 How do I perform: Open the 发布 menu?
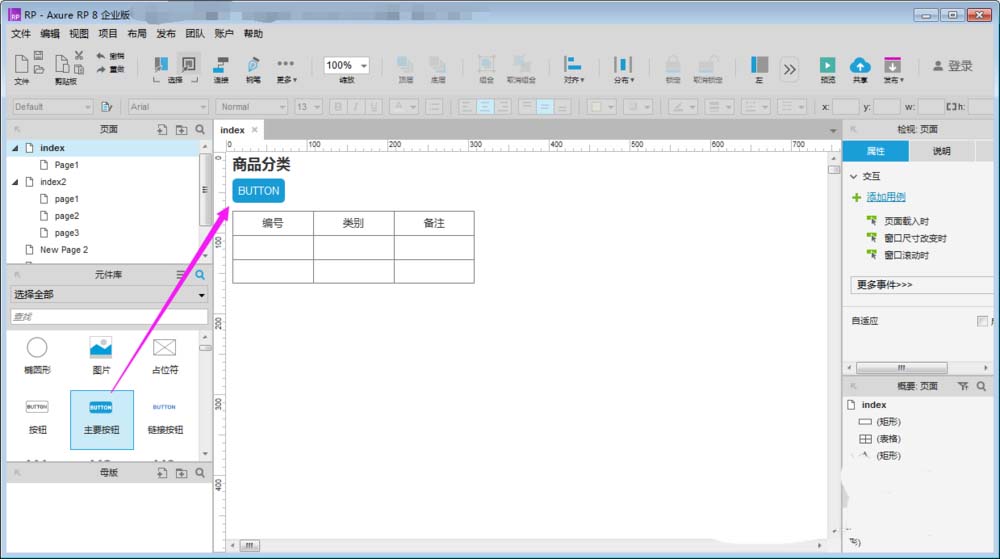(x=166, y=33)
